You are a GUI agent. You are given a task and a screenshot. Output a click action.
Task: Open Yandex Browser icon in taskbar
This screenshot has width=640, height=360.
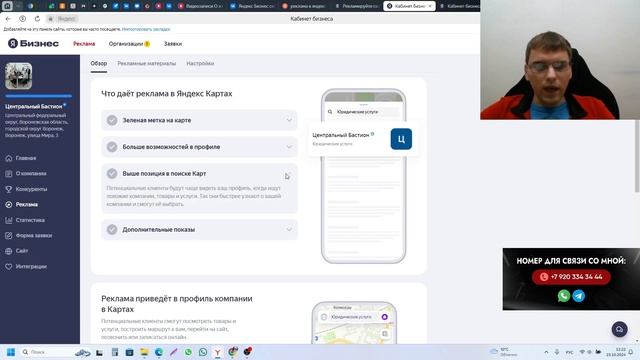point(218,352)
